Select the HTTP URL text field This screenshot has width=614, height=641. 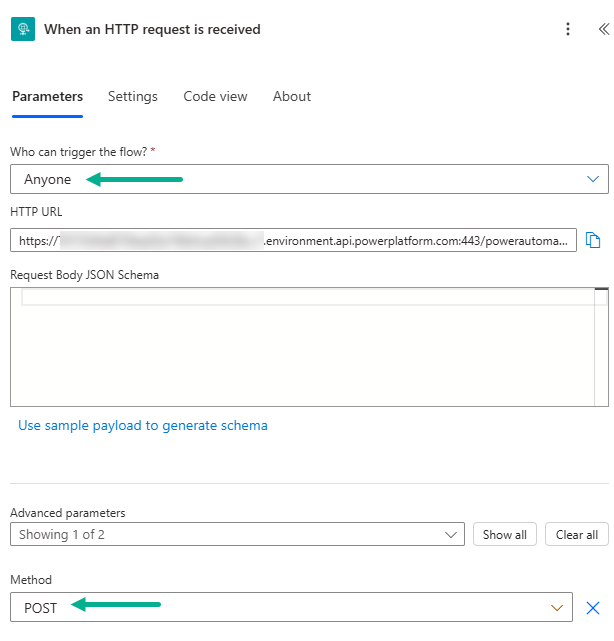pos(293,240)
